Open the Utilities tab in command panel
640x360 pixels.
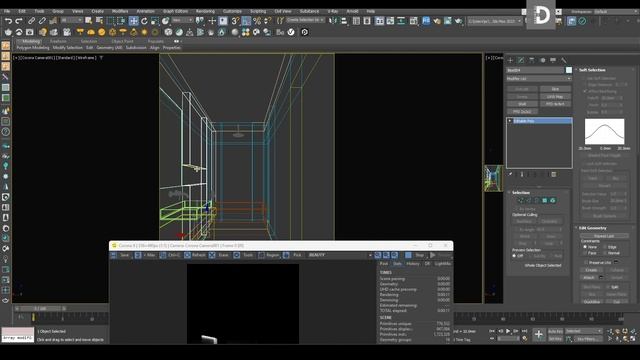(x=564, y=60)
